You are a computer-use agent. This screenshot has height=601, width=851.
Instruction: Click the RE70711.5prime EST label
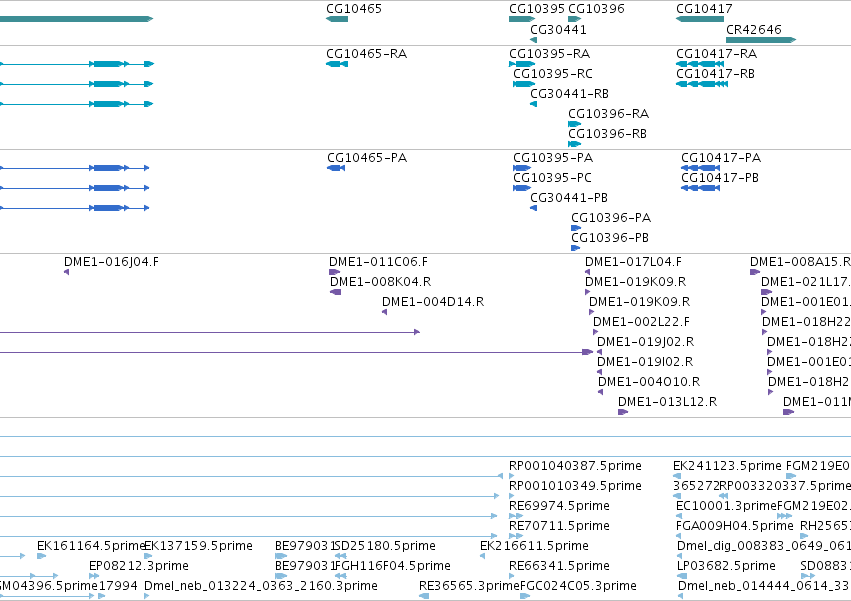(x=560, y=526)
